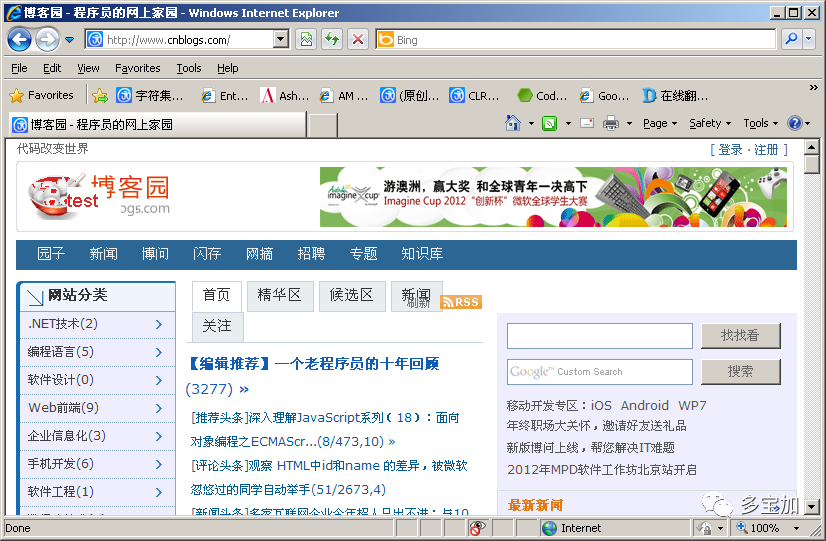Click the Print icon
The image size is (826, 541).
tap(611, 123)
